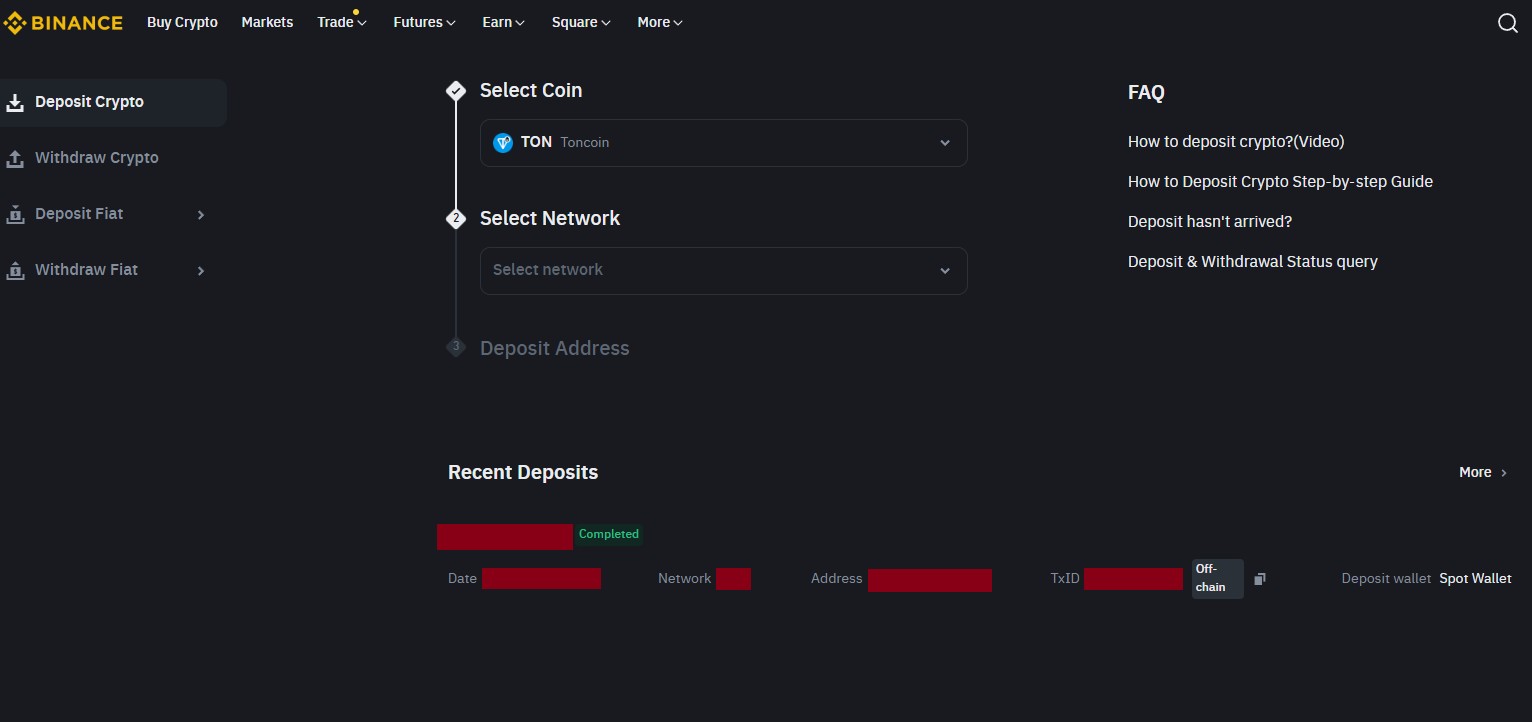The height and width of the screenshot is (722, 1532).
Task: Click the Withdraw Fiat sidebar icon
Action: pos(15,270)
